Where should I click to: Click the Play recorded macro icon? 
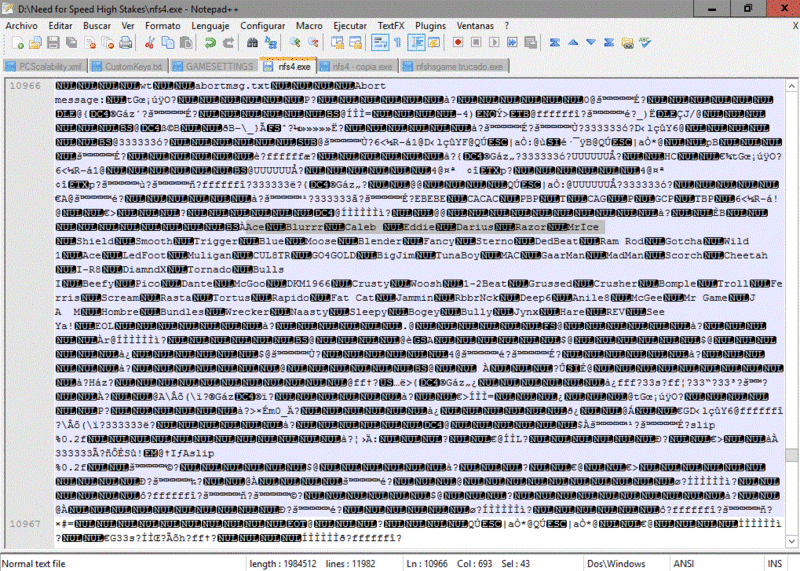click(494, 43)
